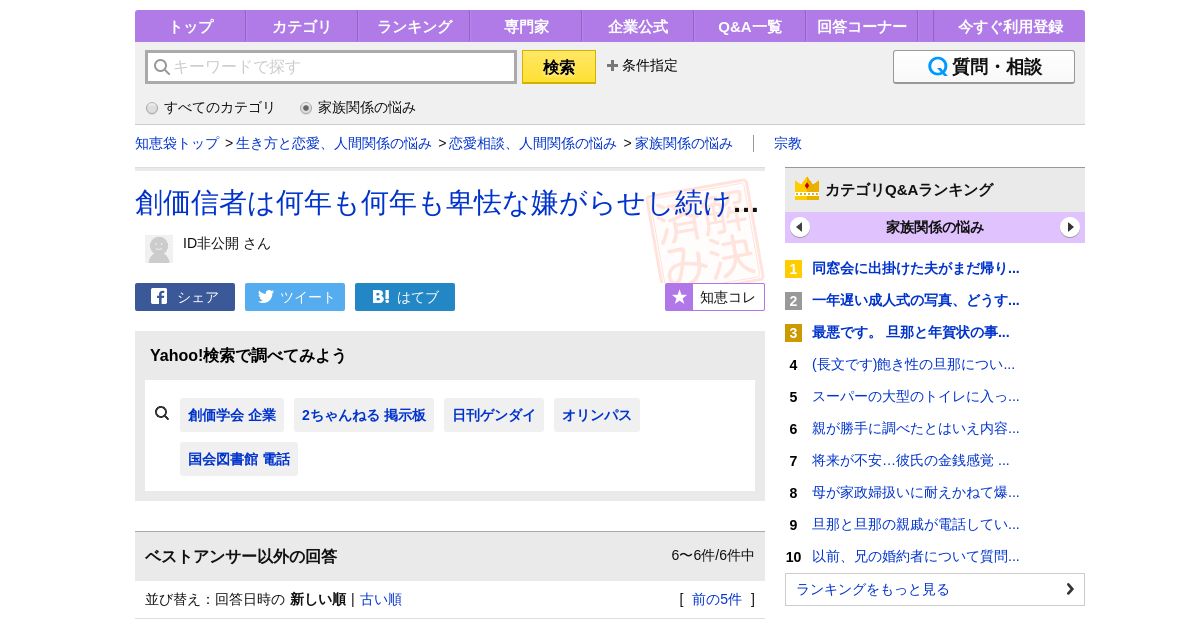Click the 家族関係の悩み ranking header
This screenshot has height=630, width=1200.
coord(935,227)
